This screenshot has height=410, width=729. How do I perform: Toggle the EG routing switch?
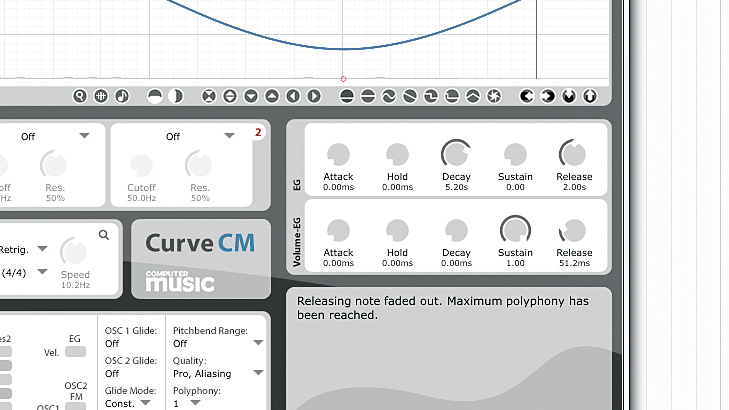[x=75, y=352]
